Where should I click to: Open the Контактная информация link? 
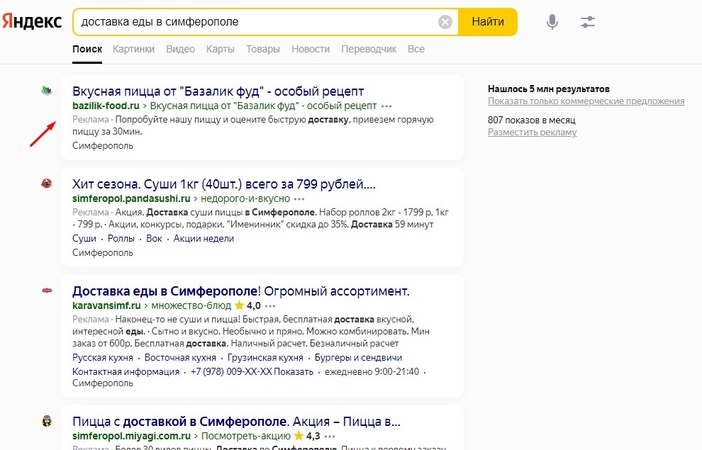[x=126, y=372]
